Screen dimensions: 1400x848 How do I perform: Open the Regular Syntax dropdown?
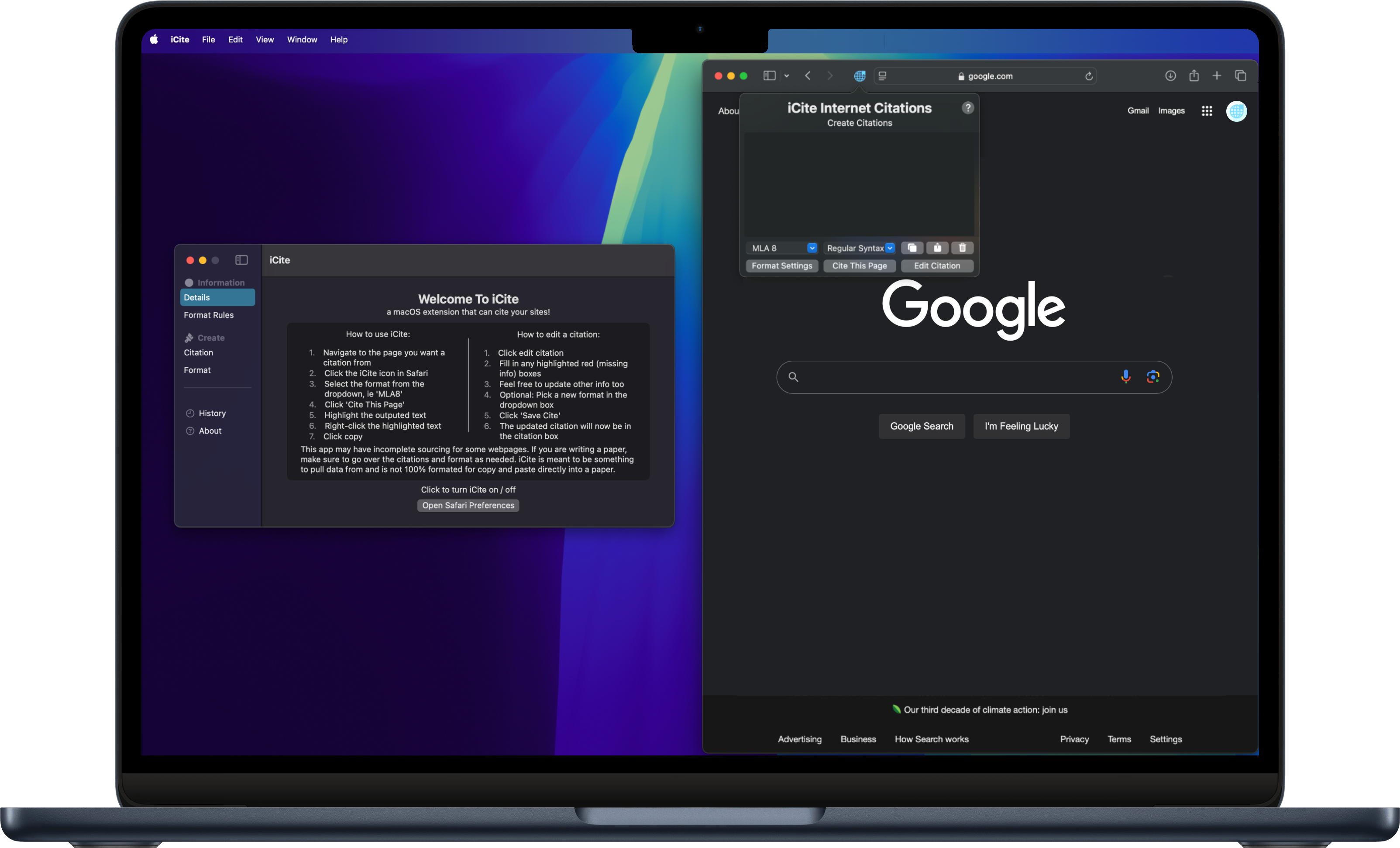click(x=860, y=248)
